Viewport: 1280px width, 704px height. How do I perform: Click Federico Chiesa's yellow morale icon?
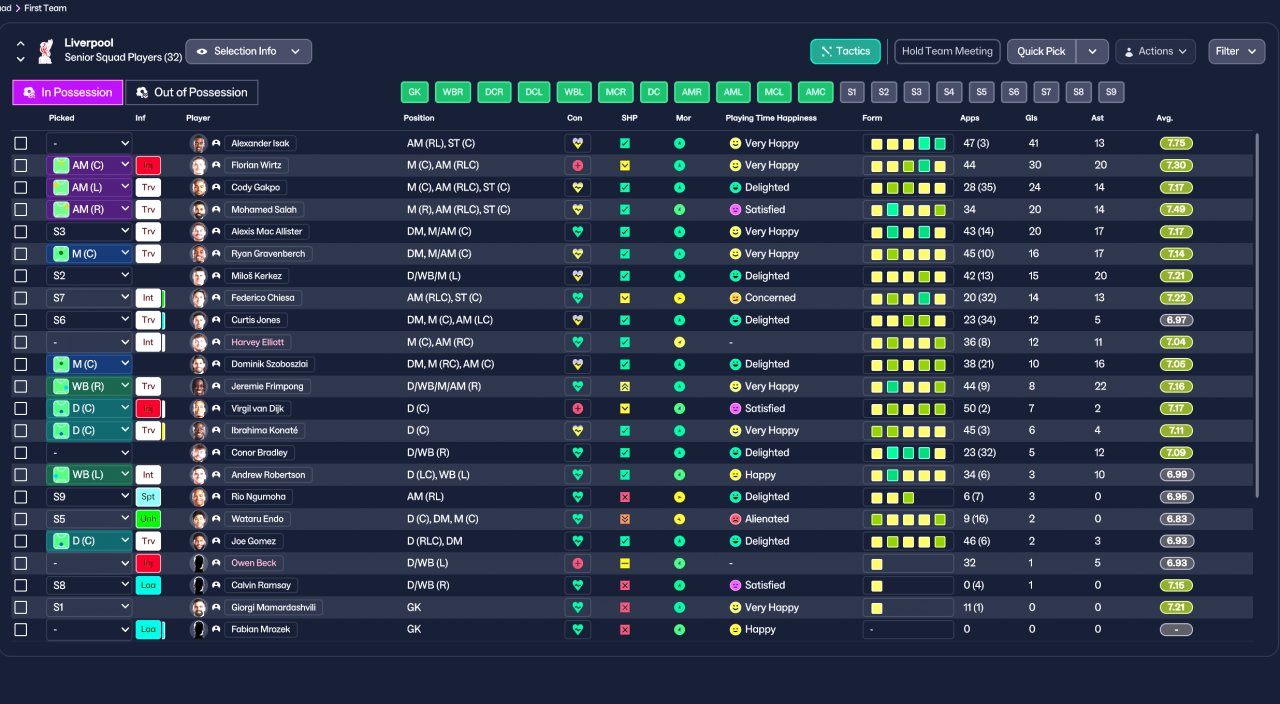(x=679, y=298)
